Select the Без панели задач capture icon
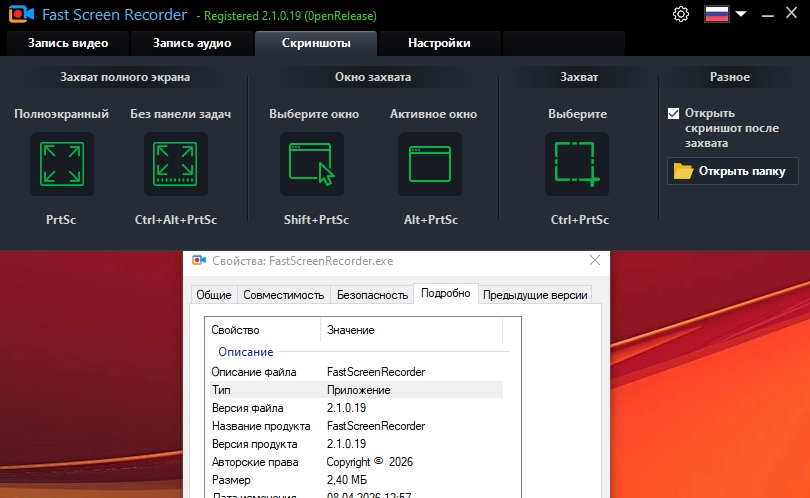Viewport: 810px width, 498px height. tap(176, 164)
